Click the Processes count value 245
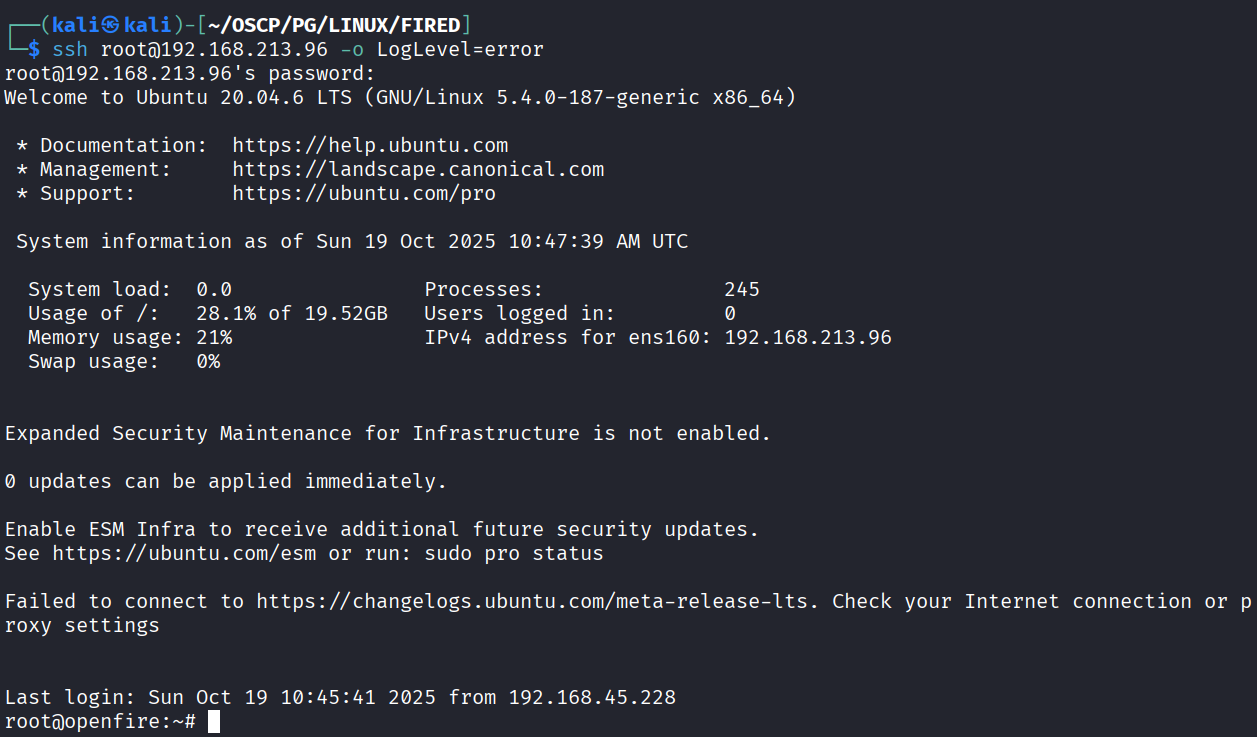Screen dimensions: 1257x737 pyautogui.click(x=742, y=290)
